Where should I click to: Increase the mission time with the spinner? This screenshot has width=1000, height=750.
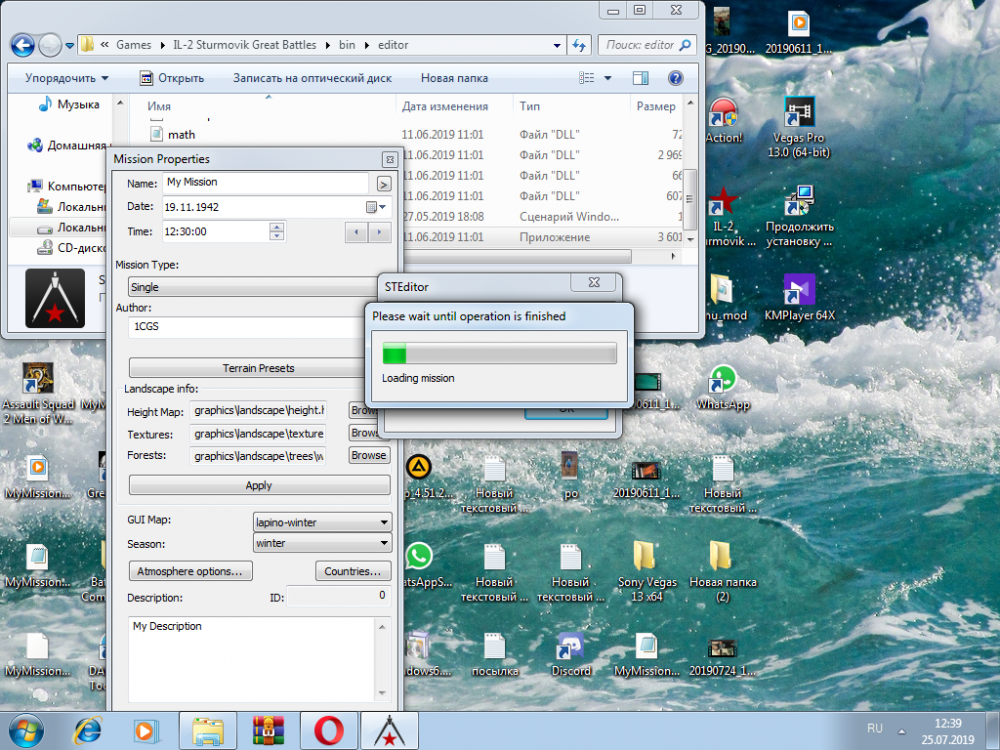pyautogui.click(x=277, y=226)
